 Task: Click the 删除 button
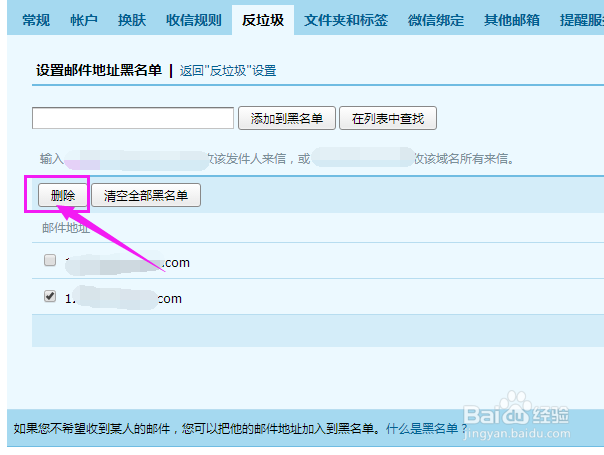[63, 195]
